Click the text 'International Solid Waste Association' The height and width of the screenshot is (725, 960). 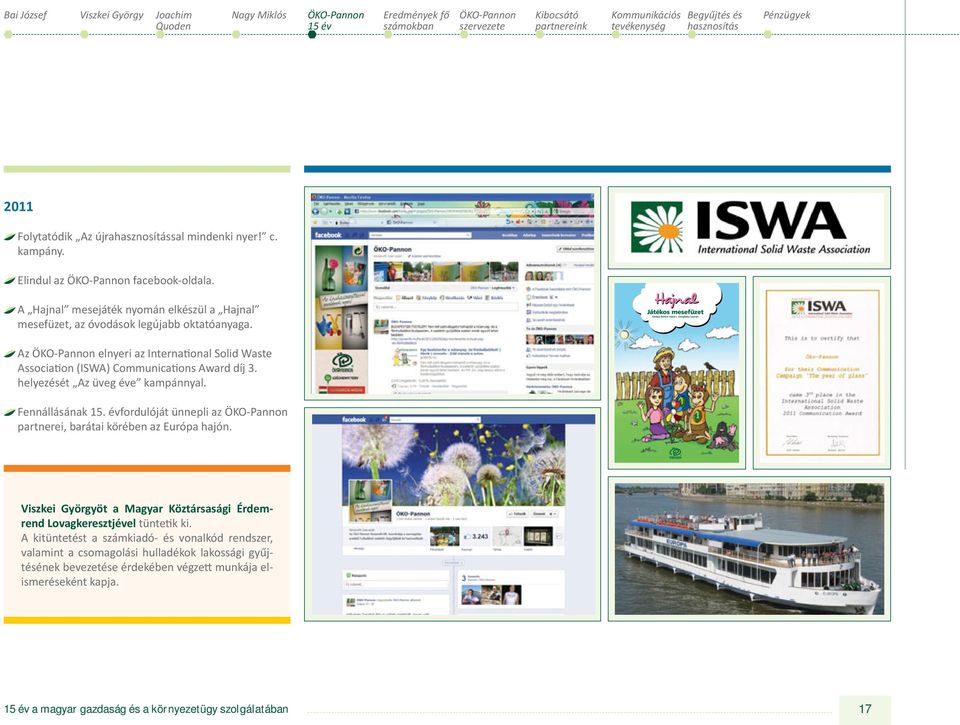(784, 249)
